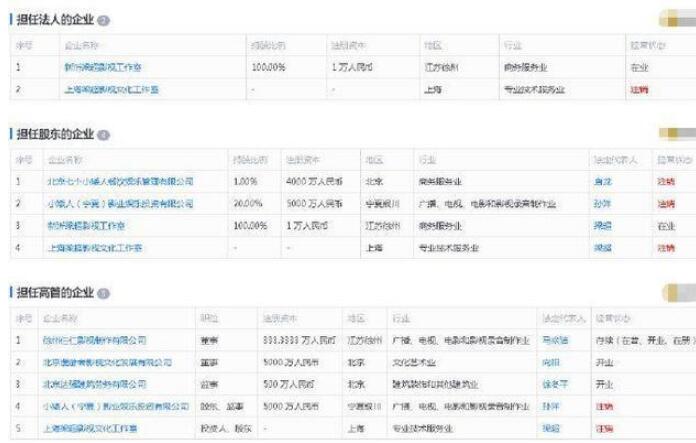The width and height of the screenshot is (696, 443).
Task: Open the 小矮人(宁夏) company link in 担任高管的企业 row 4
Action: click(x=116, y=407)
